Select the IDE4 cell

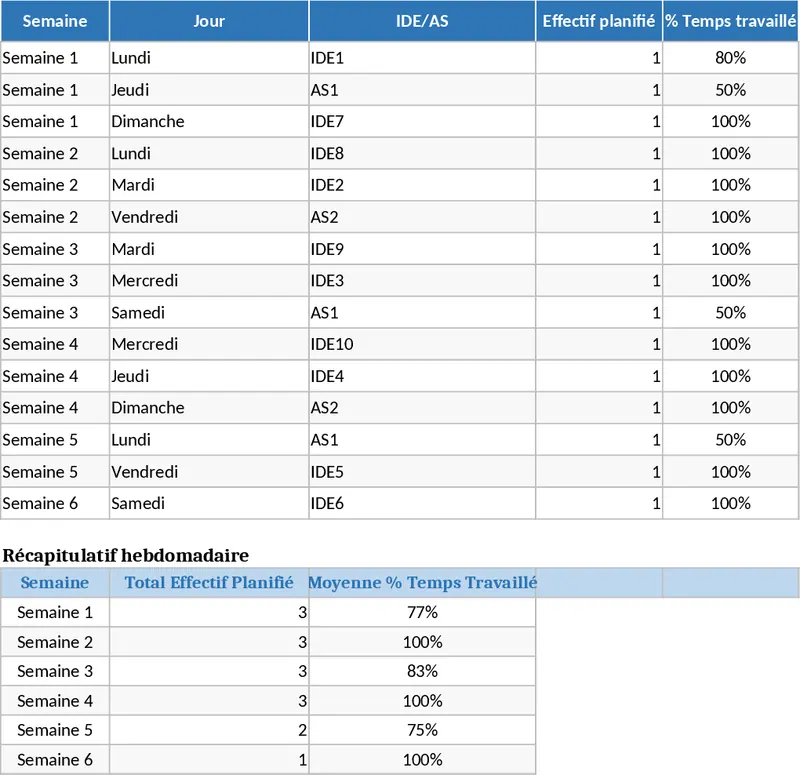[x=422, y=377]
